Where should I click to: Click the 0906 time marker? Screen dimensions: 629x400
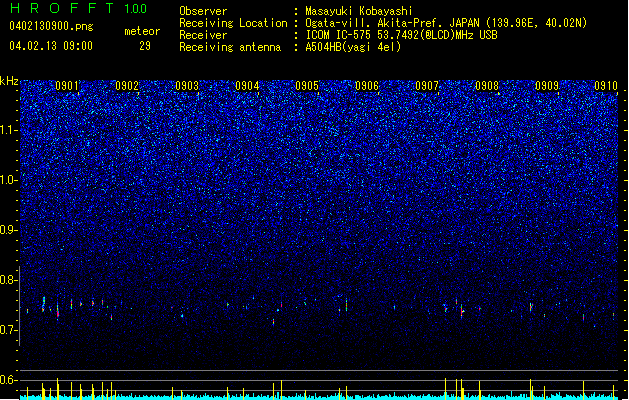pos(367,86)
